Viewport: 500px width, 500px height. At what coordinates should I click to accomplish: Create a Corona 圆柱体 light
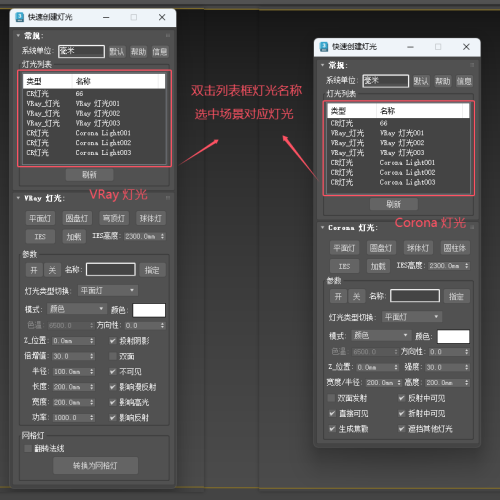click(455, 248)
